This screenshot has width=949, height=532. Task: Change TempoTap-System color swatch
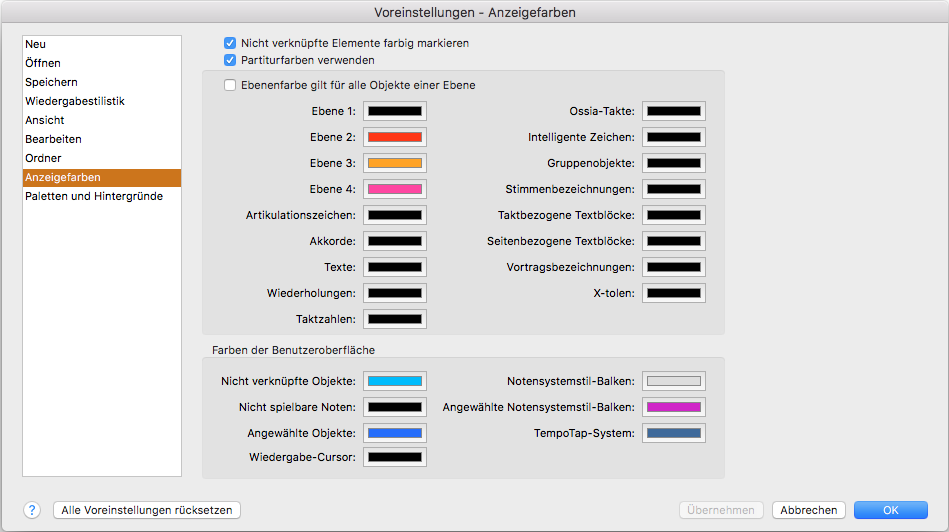674,433
